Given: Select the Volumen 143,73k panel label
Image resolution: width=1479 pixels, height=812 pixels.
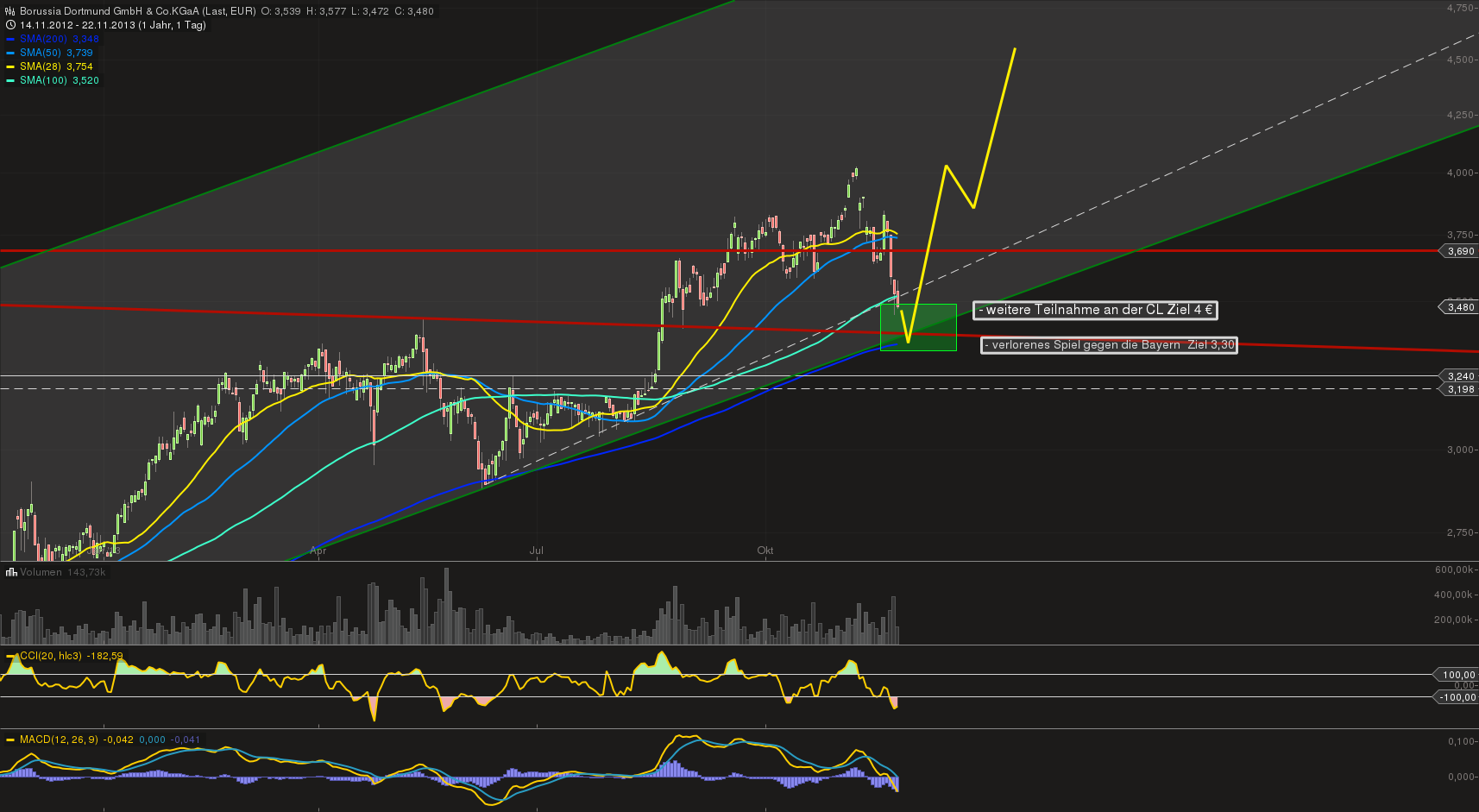Looking at the screenshot, I should (63, 572).
